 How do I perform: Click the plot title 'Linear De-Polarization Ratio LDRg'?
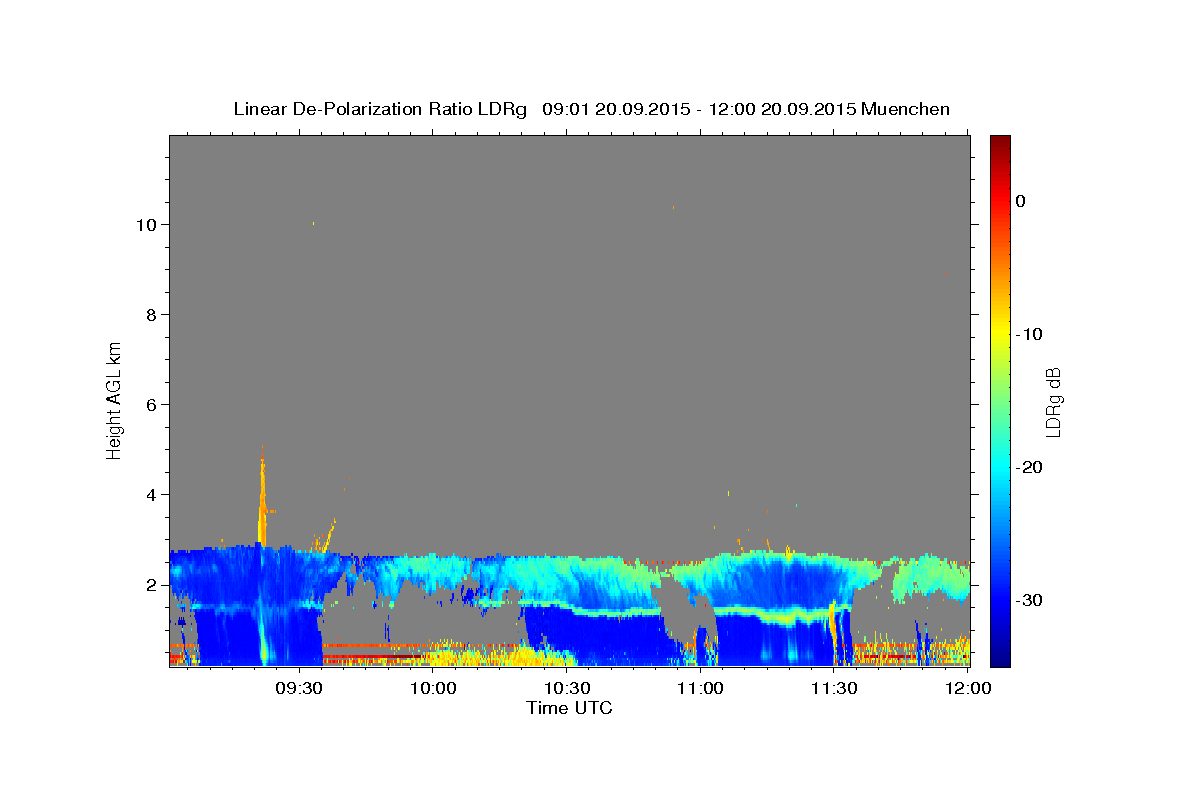point(379,109)
